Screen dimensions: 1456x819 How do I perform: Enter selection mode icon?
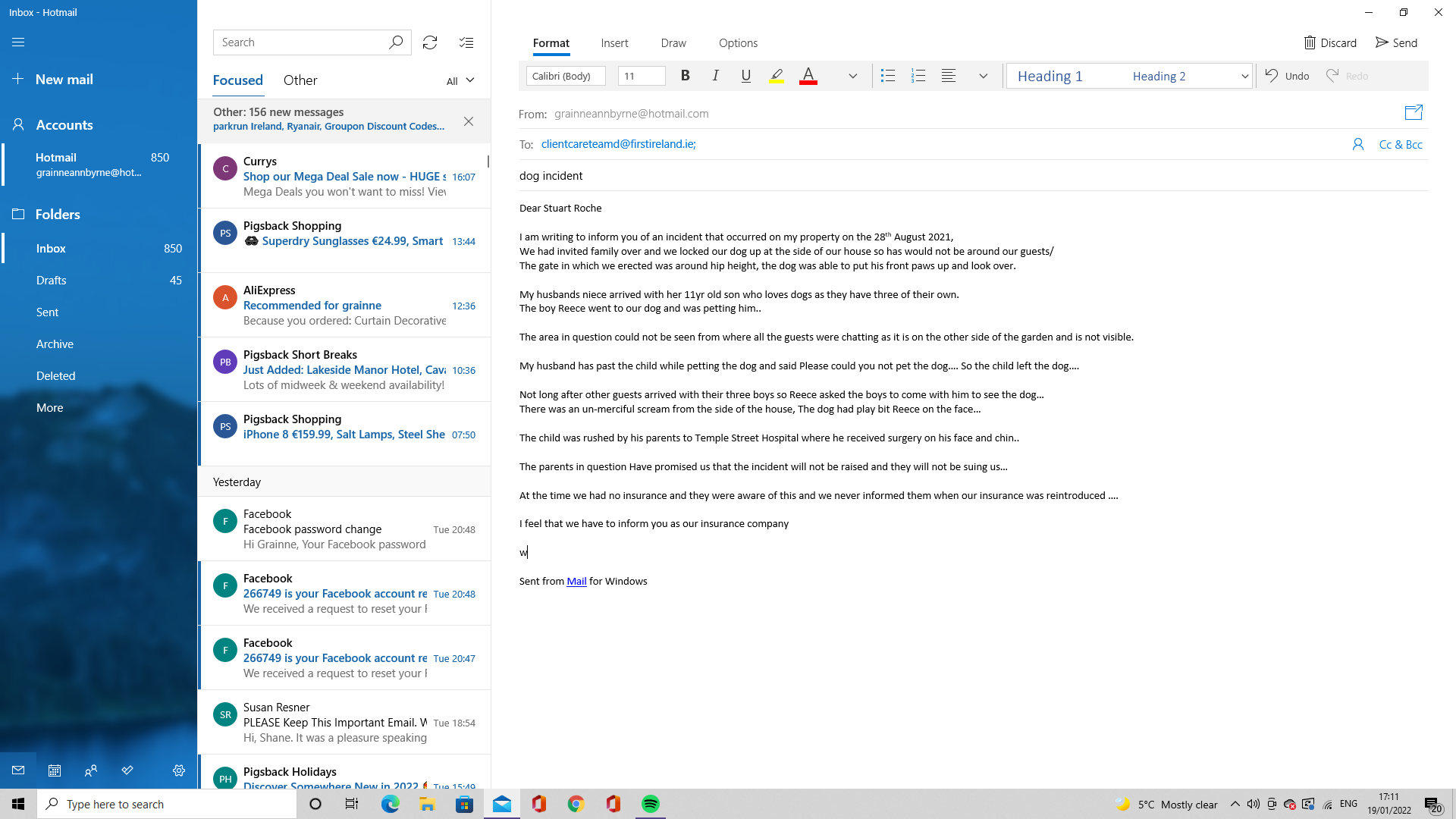click(466, 42)
